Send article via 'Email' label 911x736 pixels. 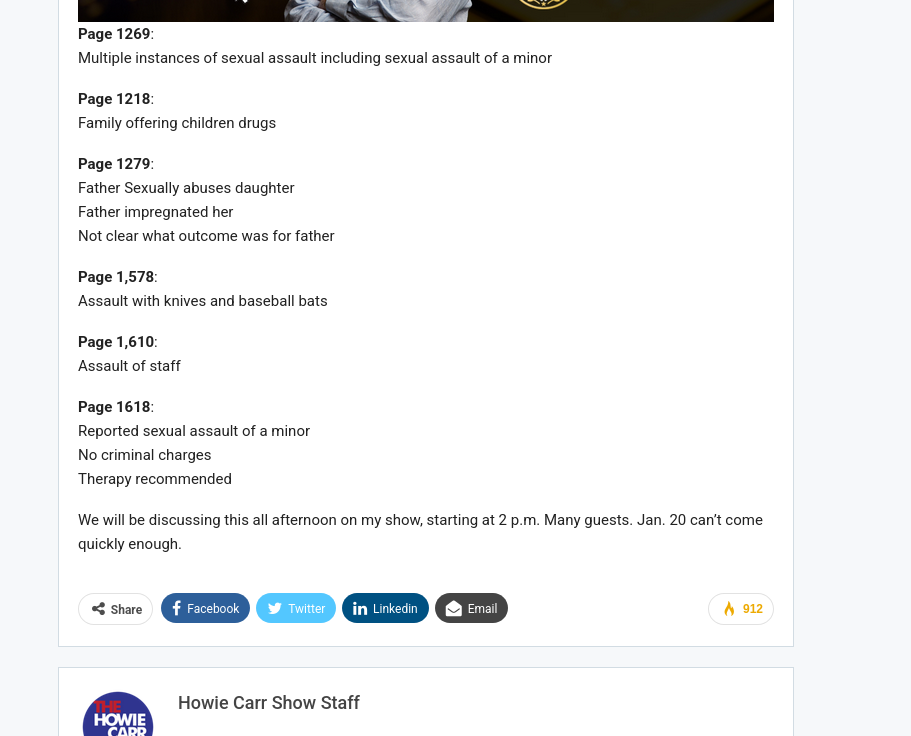tap(482, 608)
